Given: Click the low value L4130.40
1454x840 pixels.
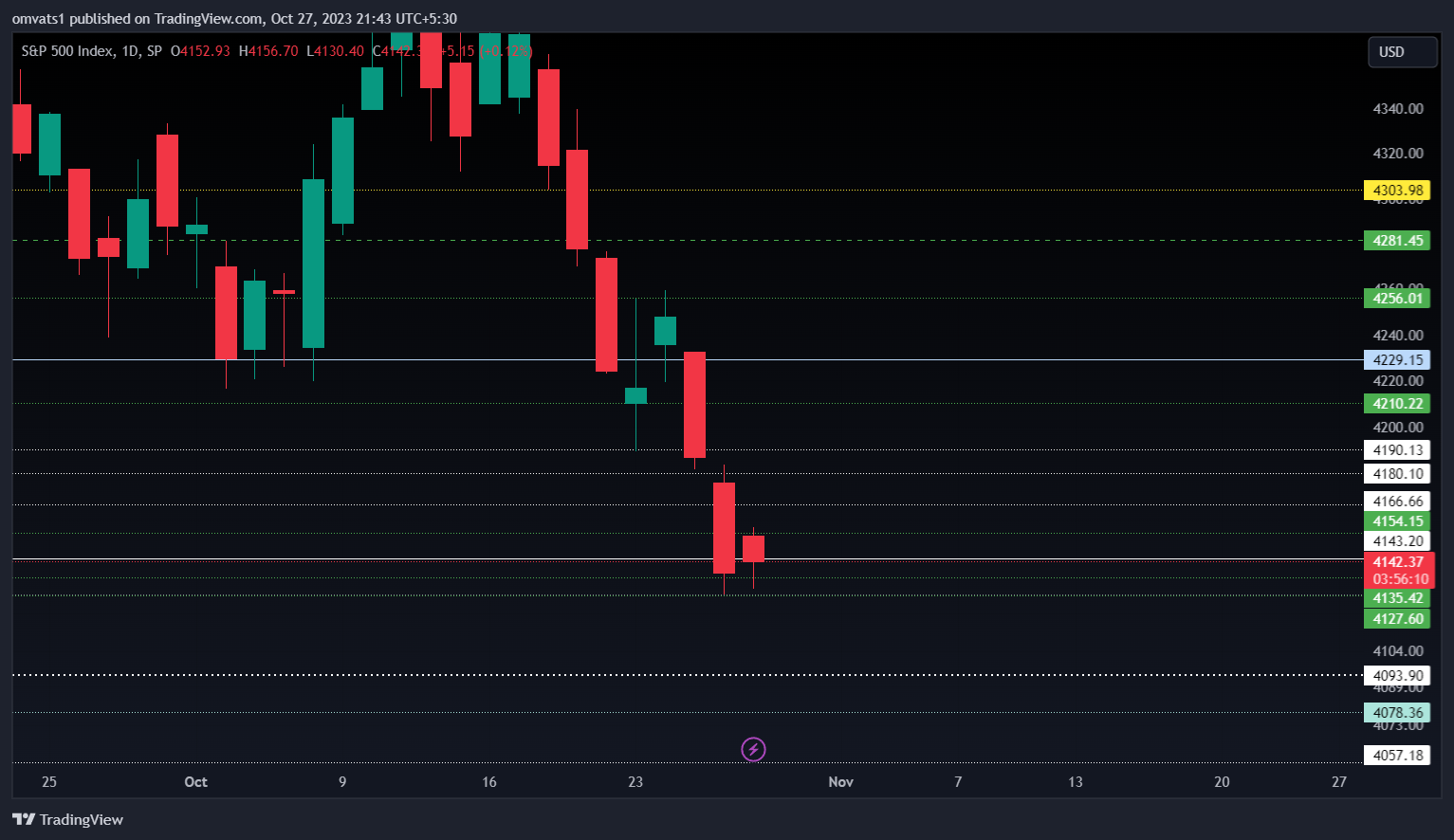Looking at the screenshot, I should [335, 51].
